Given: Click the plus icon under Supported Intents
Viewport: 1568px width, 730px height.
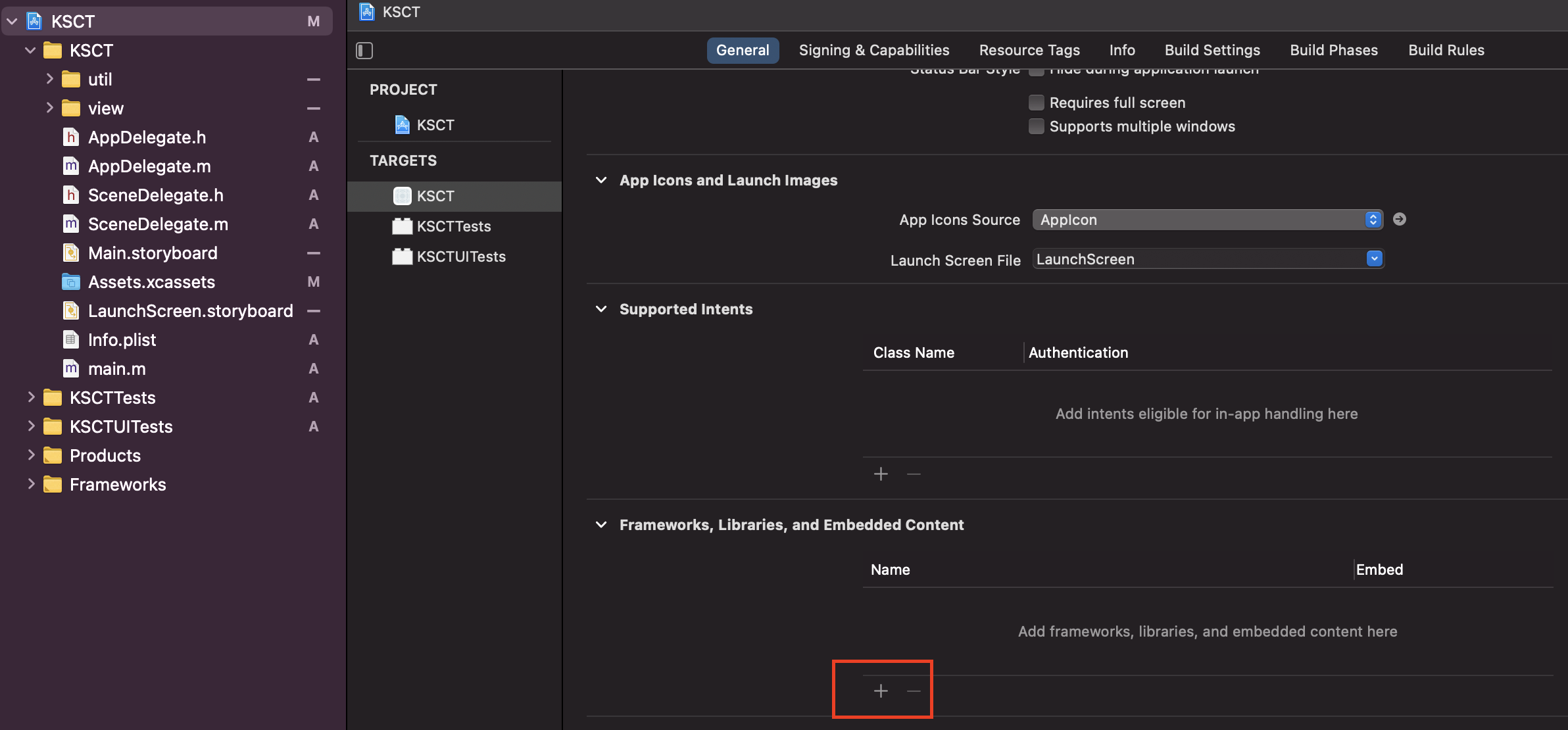Looking at the screenshot, I should point(881,474).
